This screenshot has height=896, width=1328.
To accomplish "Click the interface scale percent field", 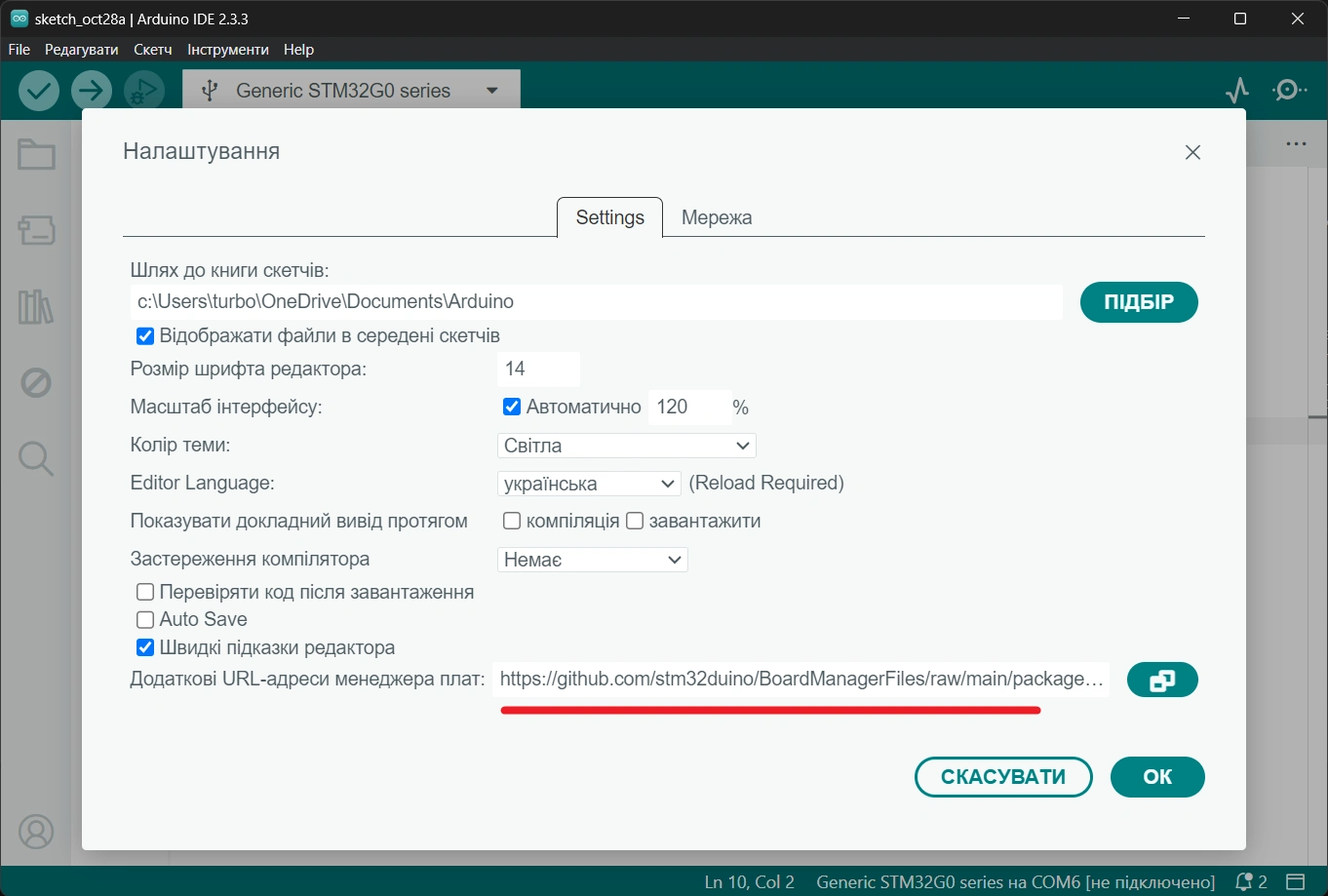I will point(689,407).
